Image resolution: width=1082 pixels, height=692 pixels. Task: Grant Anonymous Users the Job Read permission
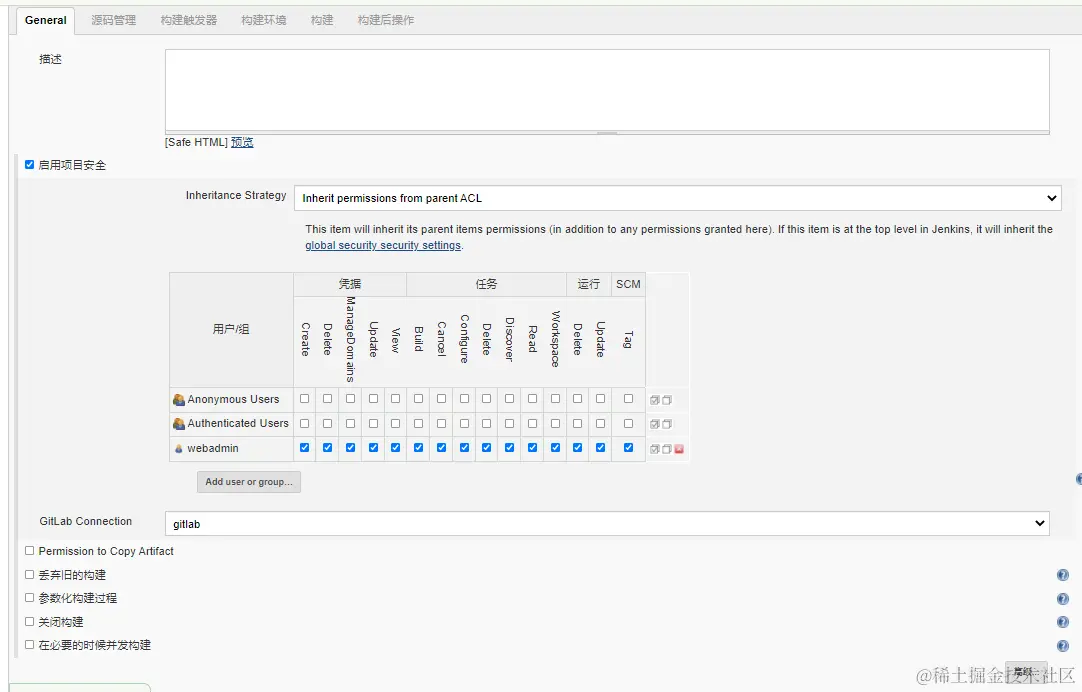[533, 399]
